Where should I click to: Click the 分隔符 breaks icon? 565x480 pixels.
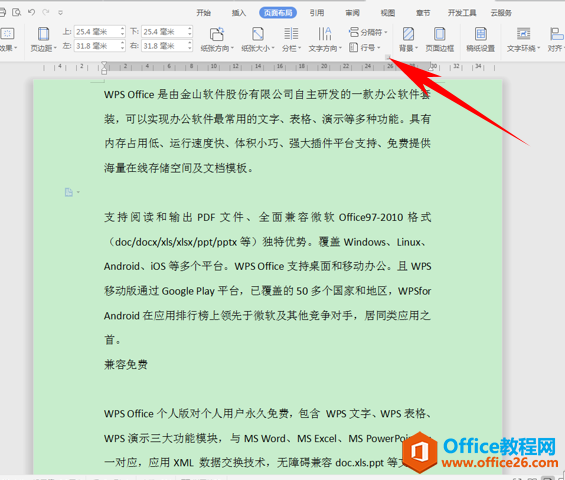click(x=354, y=32)
